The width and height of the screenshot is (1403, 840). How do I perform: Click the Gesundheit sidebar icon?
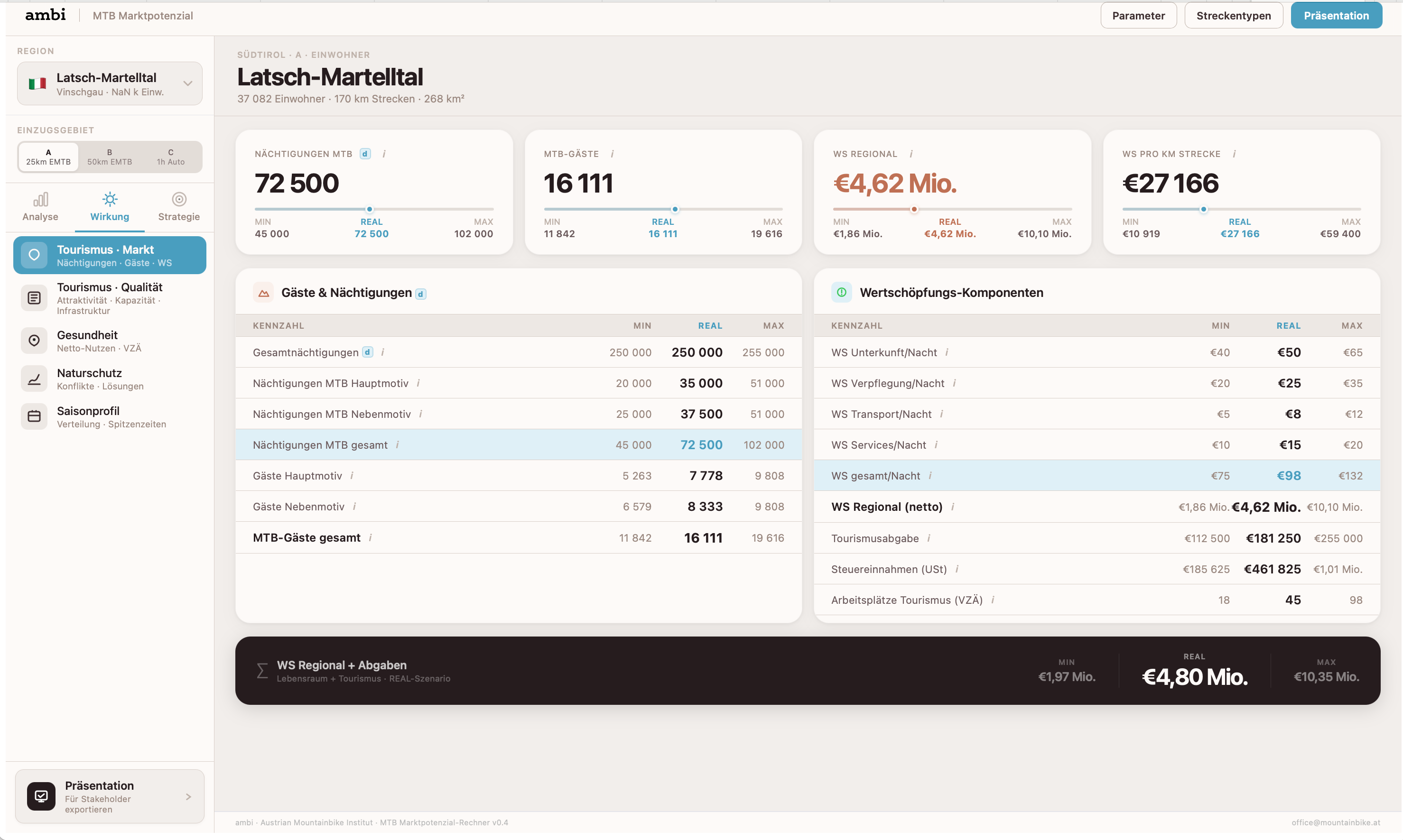coord(34,340)
